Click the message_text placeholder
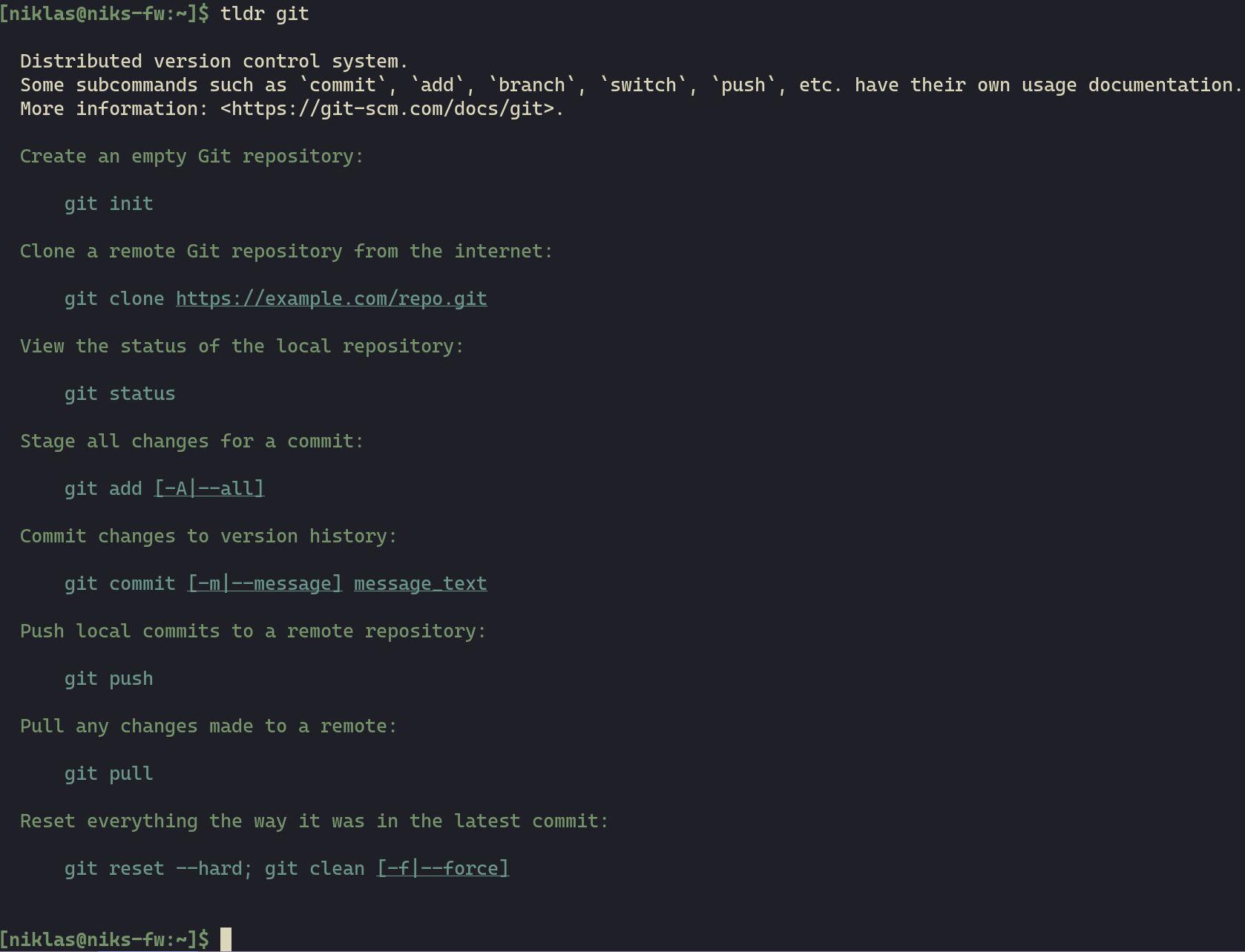 [421, 584]
